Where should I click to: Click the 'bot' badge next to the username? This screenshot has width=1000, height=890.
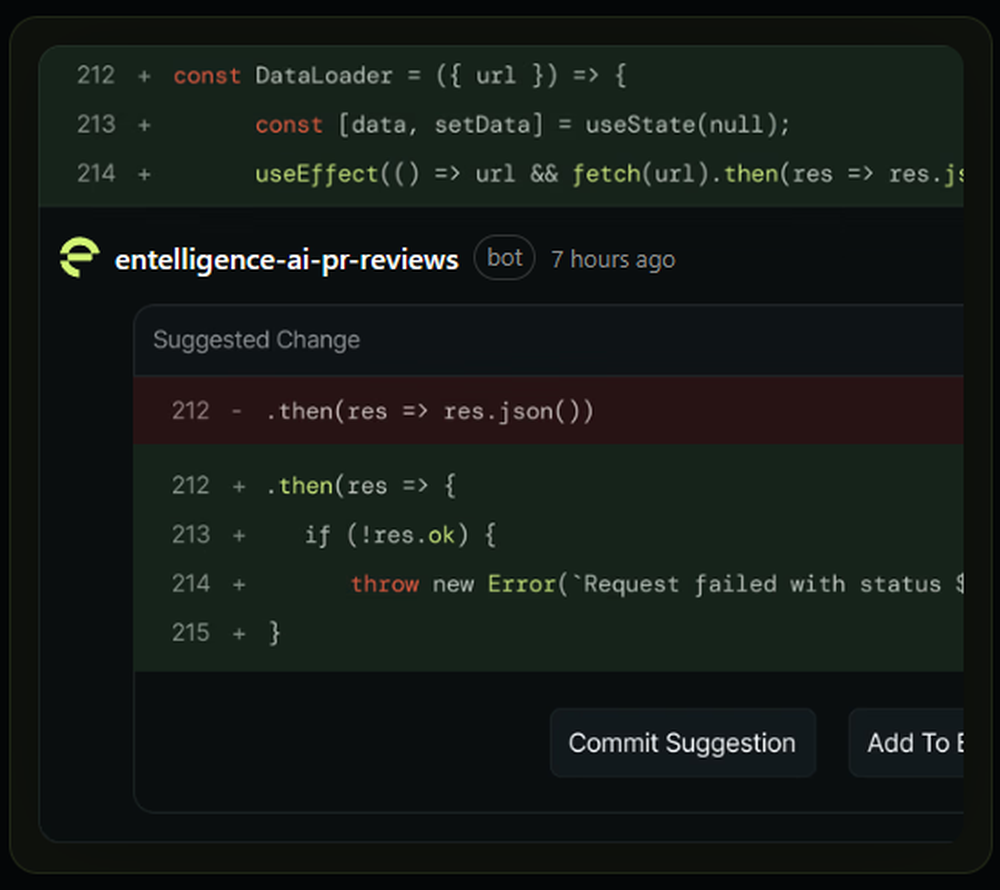point(504,257)
